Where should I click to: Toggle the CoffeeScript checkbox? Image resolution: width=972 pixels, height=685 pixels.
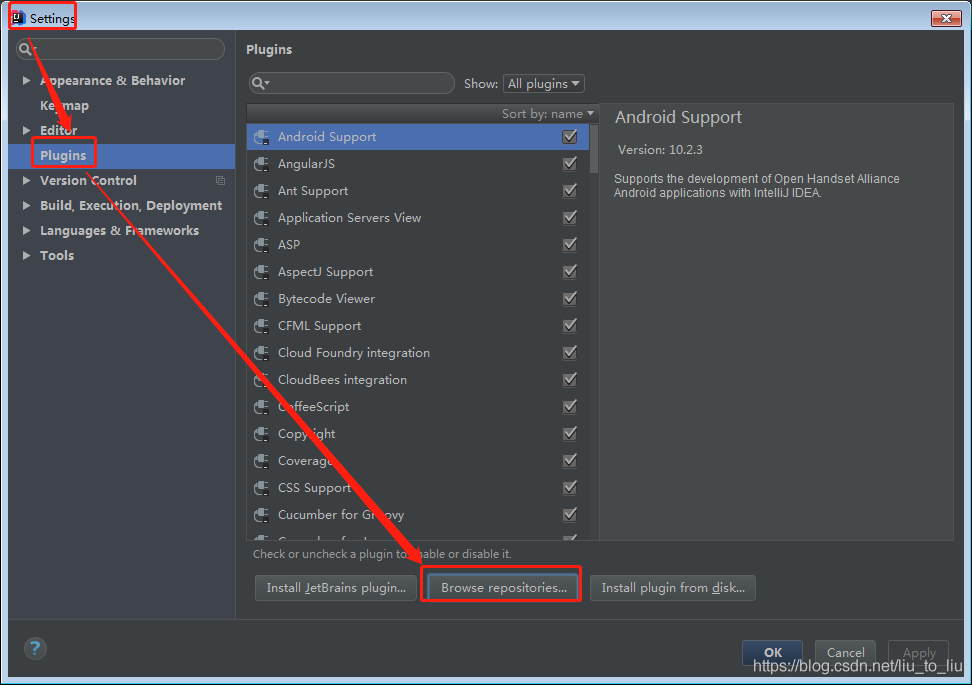570,406
